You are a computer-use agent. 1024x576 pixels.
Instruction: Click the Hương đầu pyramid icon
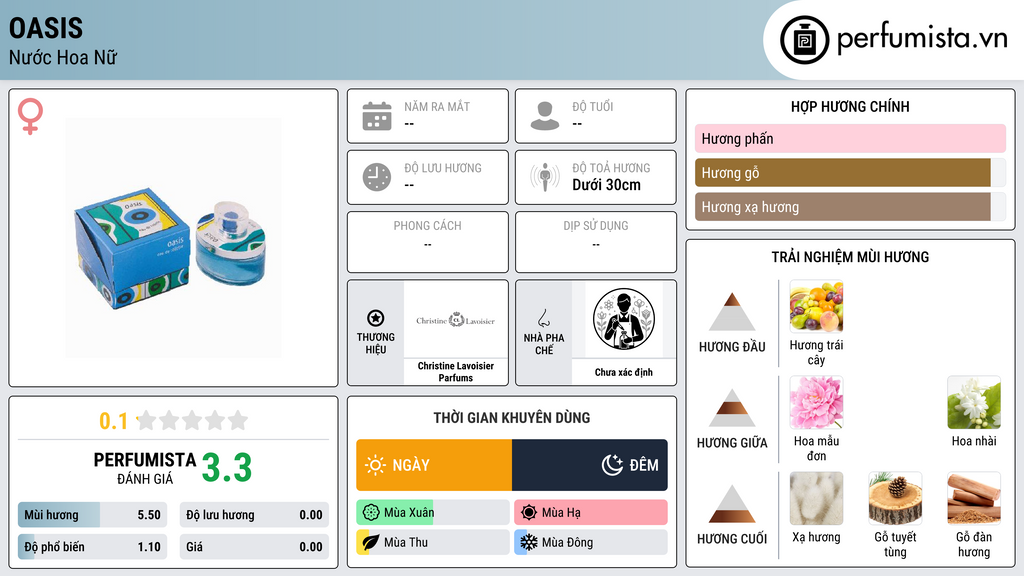point(732,312)
